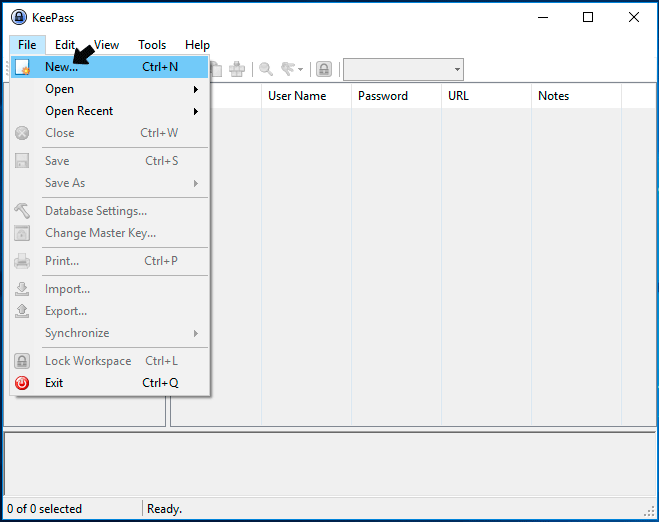Click the Save As submenu arrow
This screenshot has height=522, width=659.
tap(196, 183)
